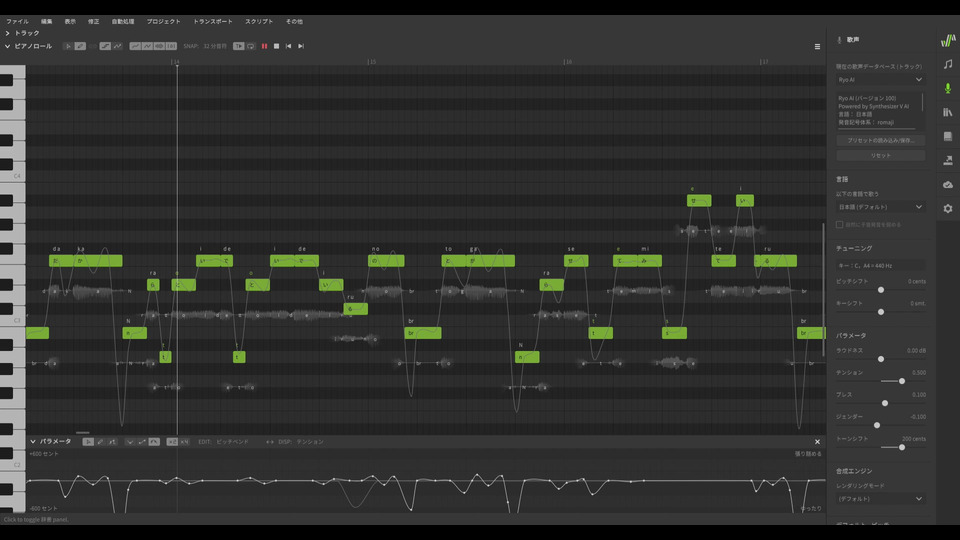
Task: Open the 修正 menu
Action: pyautogui.click(x=94, y=21)
